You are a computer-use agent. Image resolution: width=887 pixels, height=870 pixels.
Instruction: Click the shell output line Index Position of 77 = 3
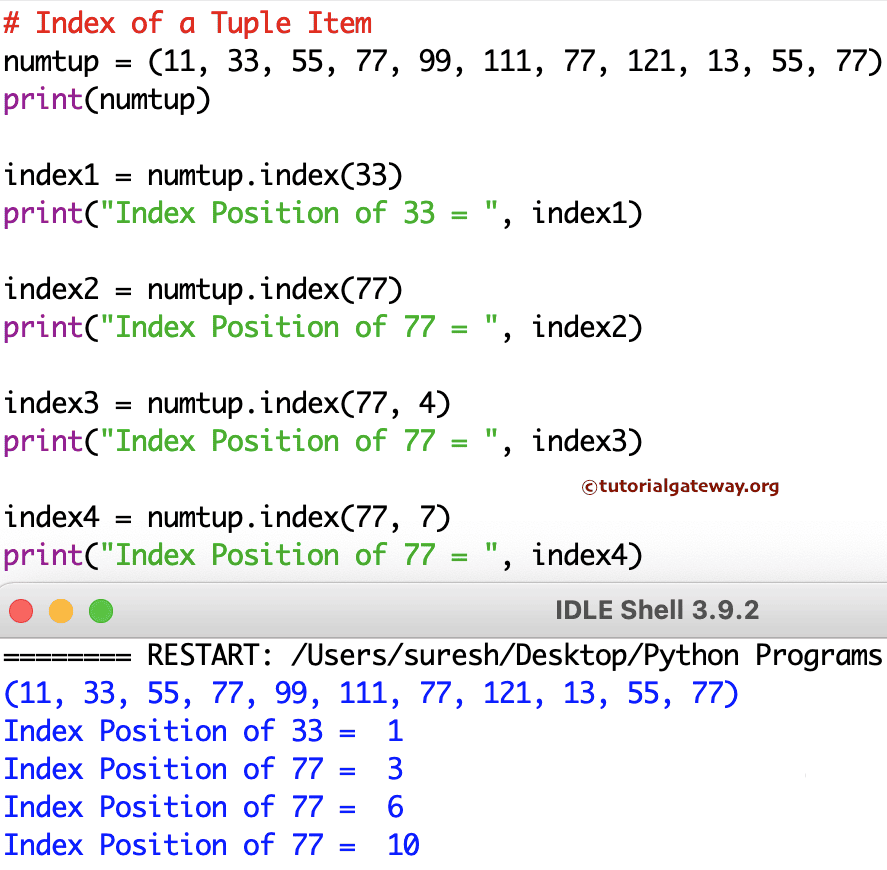click(x=200, y=769)
